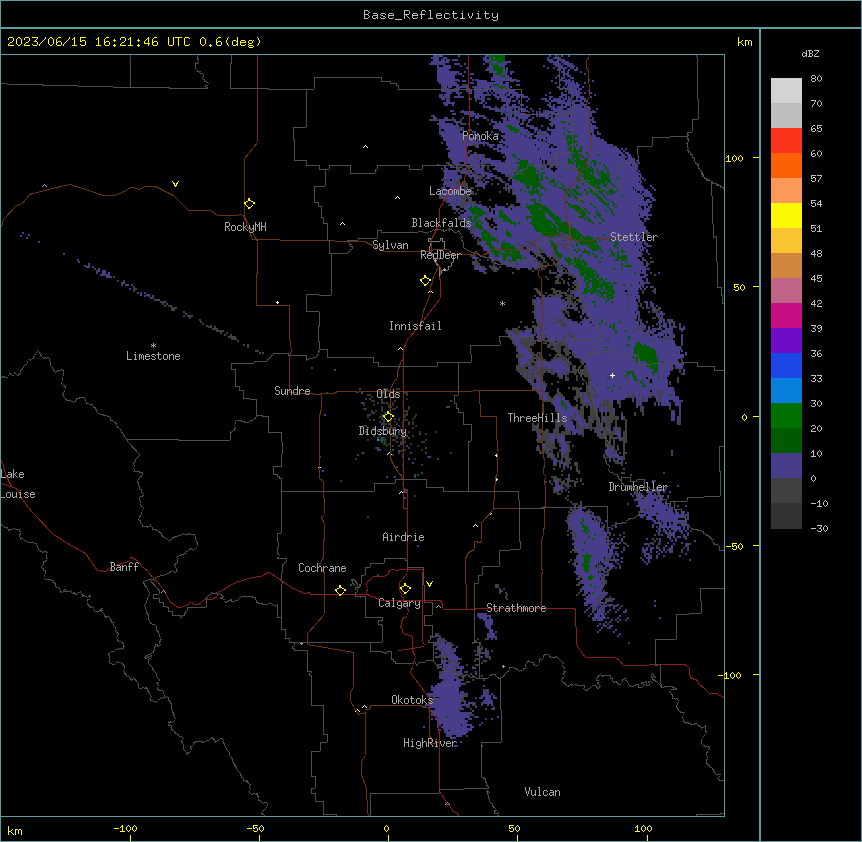The image size is (862, 842).
Task: Click the 0 km mark on bottom axis
Action: click(x=386, y=828)
